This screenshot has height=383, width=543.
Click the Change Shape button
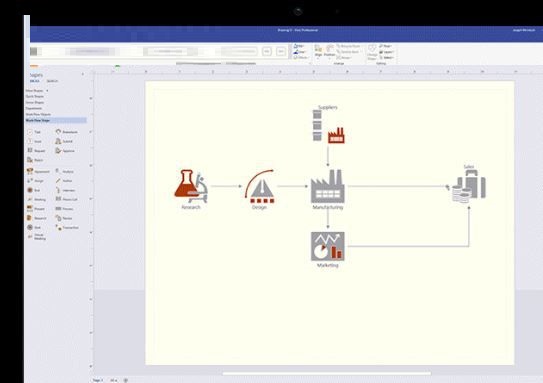coord(372,52)
